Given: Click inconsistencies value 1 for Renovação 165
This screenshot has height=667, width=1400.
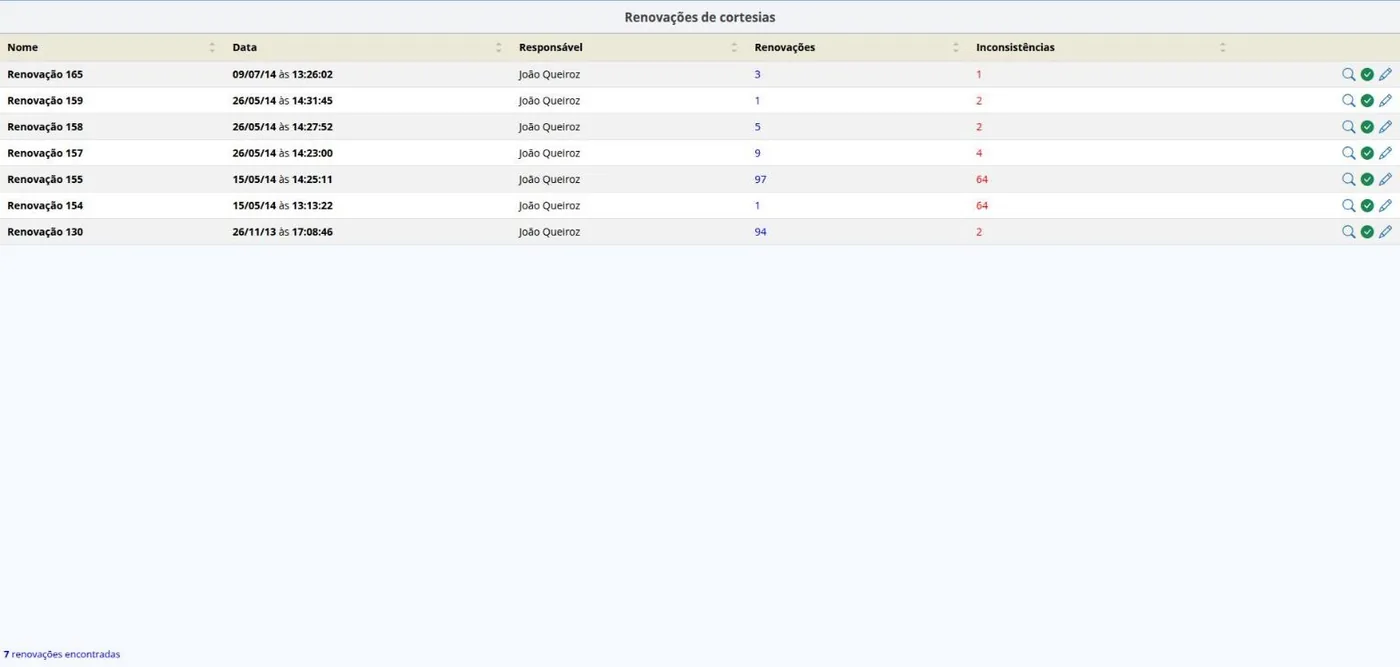Looking at the screenshot, I should (979, 74).
